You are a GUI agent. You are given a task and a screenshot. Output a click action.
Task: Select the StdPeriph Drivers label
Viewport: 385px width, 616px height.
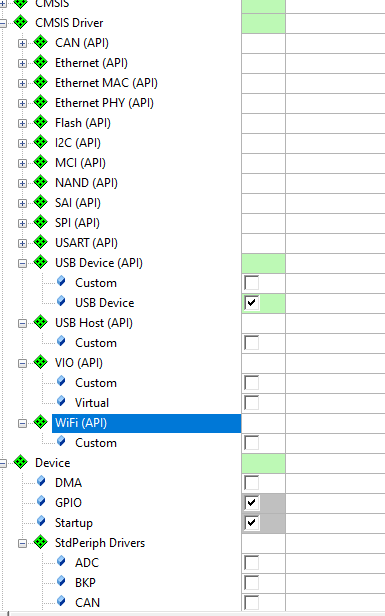100,543
